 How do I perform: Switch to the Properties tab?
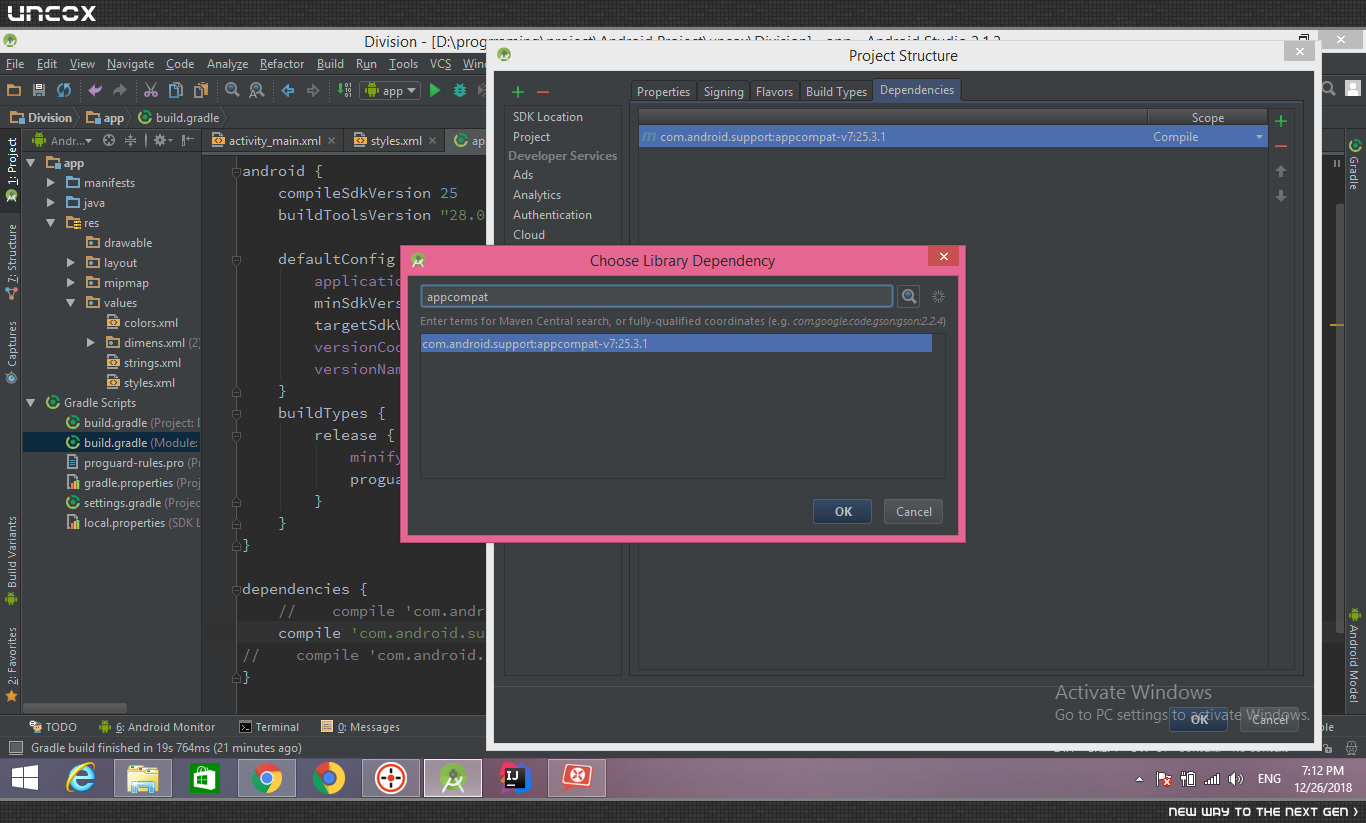(663, 92)
